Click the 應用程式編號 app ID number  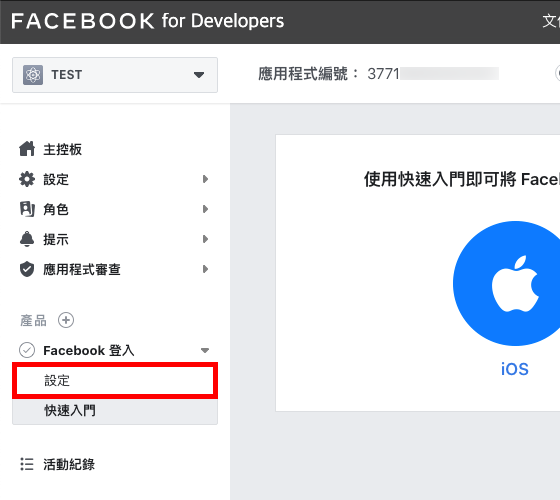click(432, 74)
